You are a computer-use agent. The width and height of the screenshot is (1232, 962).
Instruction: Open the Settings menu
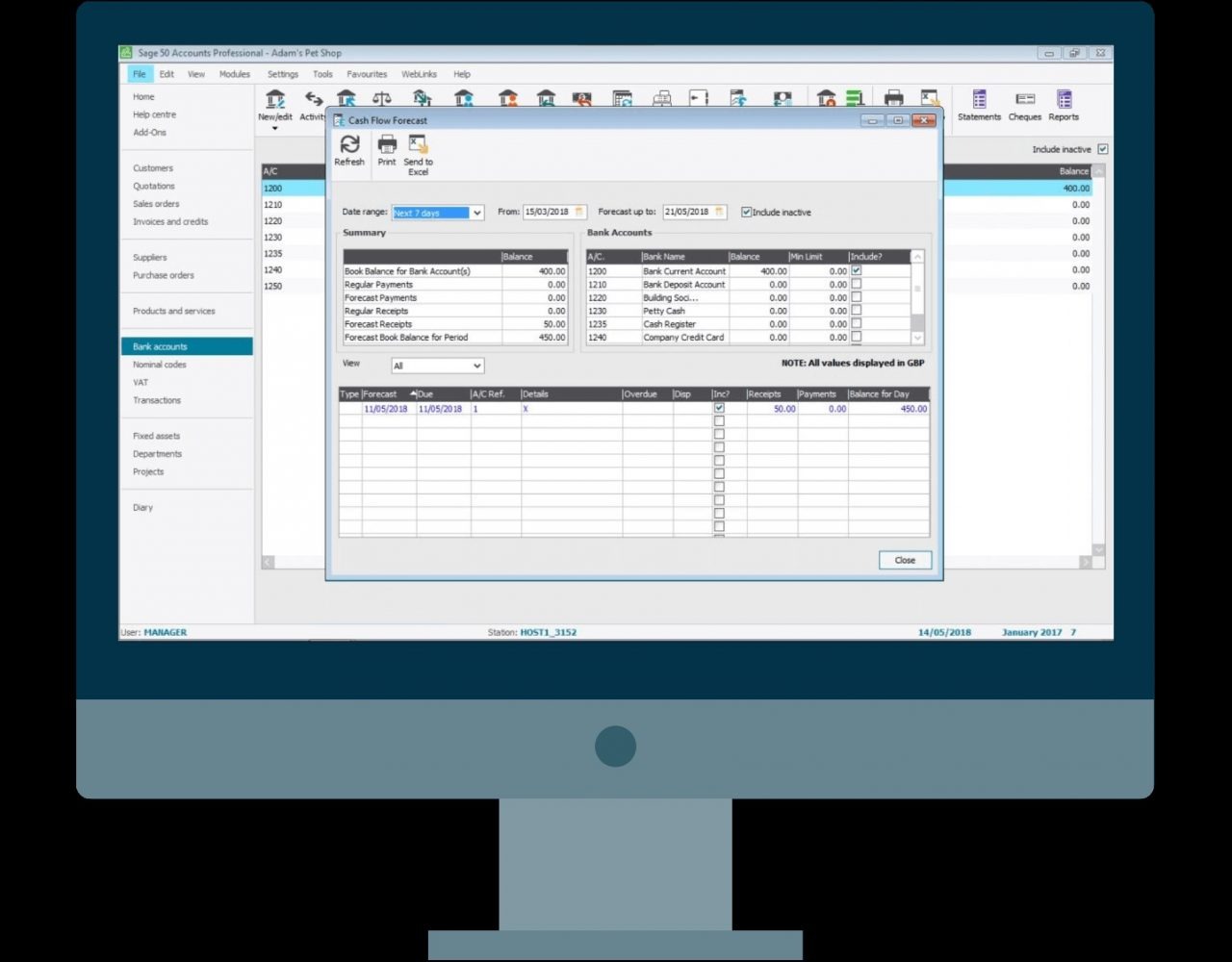283,74
